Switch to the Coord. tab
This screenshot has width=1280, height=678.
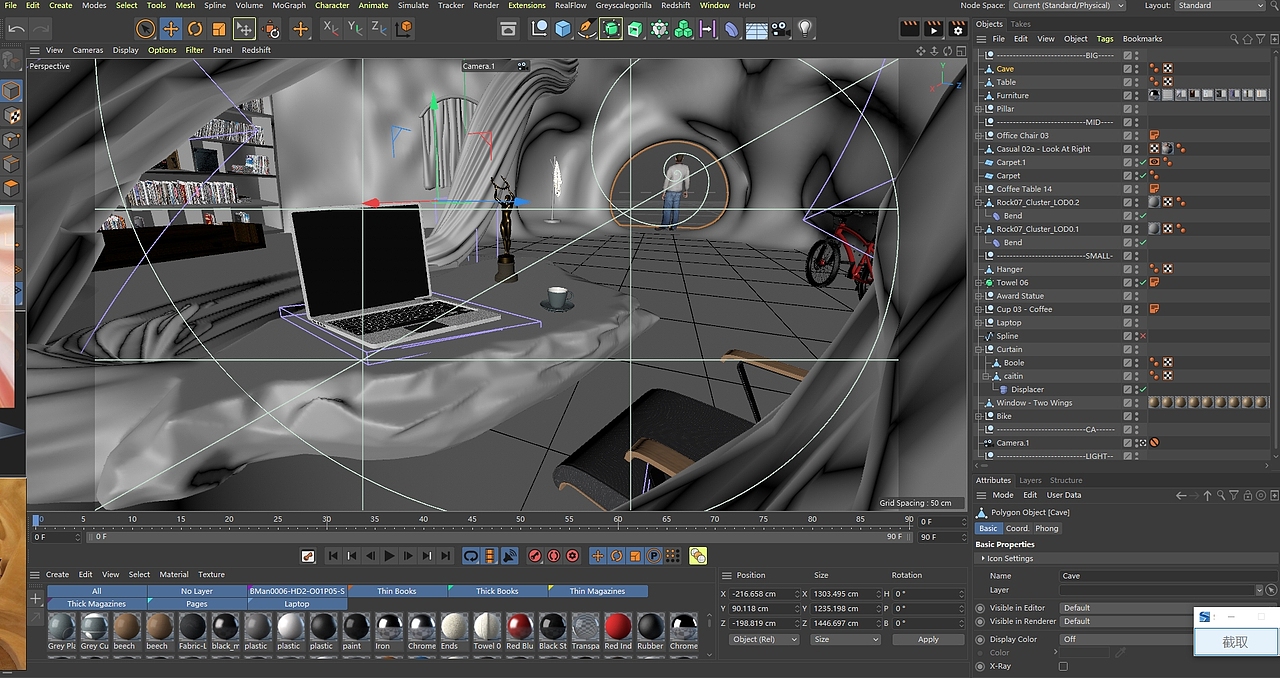[x=1017, y=528]
